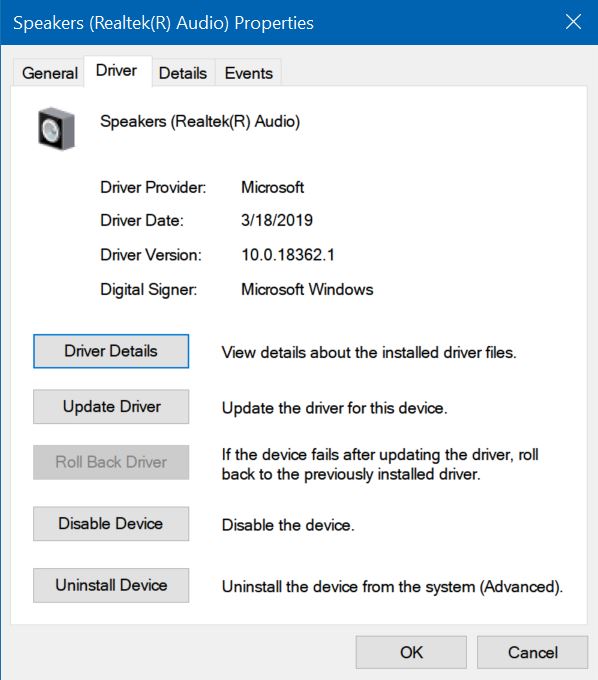
Task: Click the window title Speakers Properties
Action: (163, 23)
